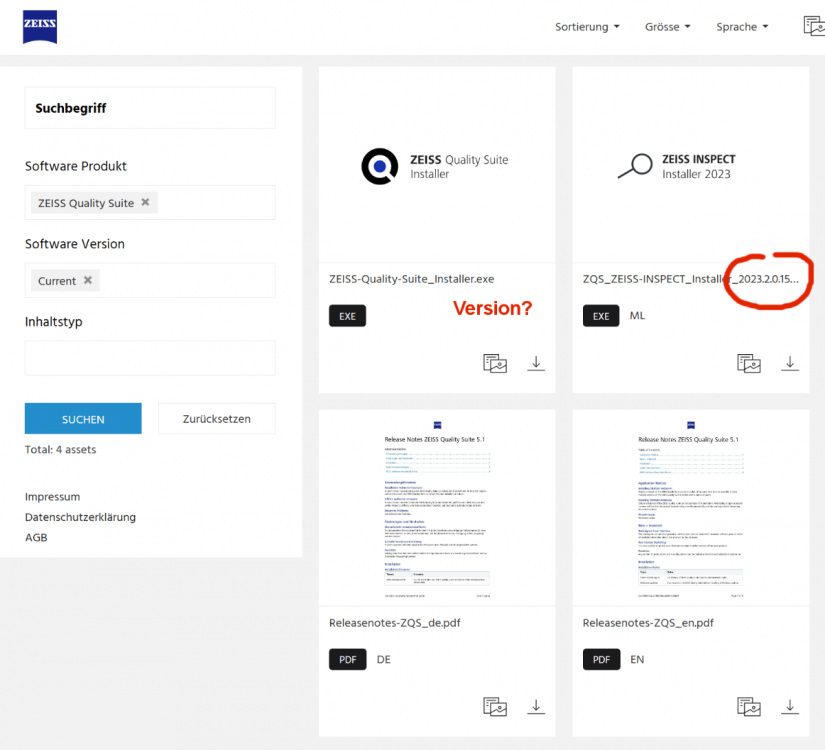The height and width of the screenshot is (750, 825).
Task: Download Releasenotes-ZQS_en.pdf file
Action: coord(790,707)
